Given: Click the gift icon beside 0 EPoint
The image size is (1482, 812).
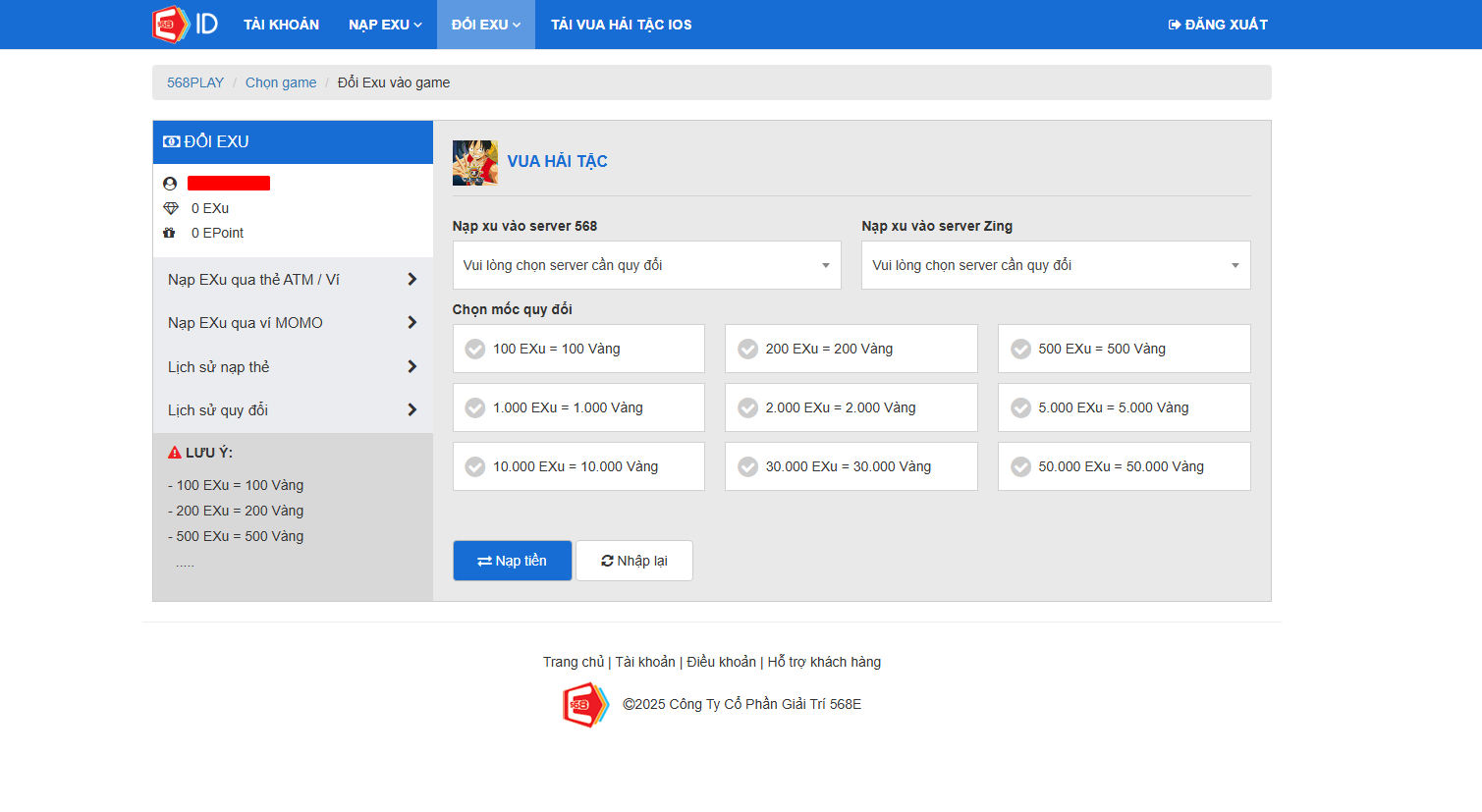Looking at the screenshot, I should tap(169, 233).
